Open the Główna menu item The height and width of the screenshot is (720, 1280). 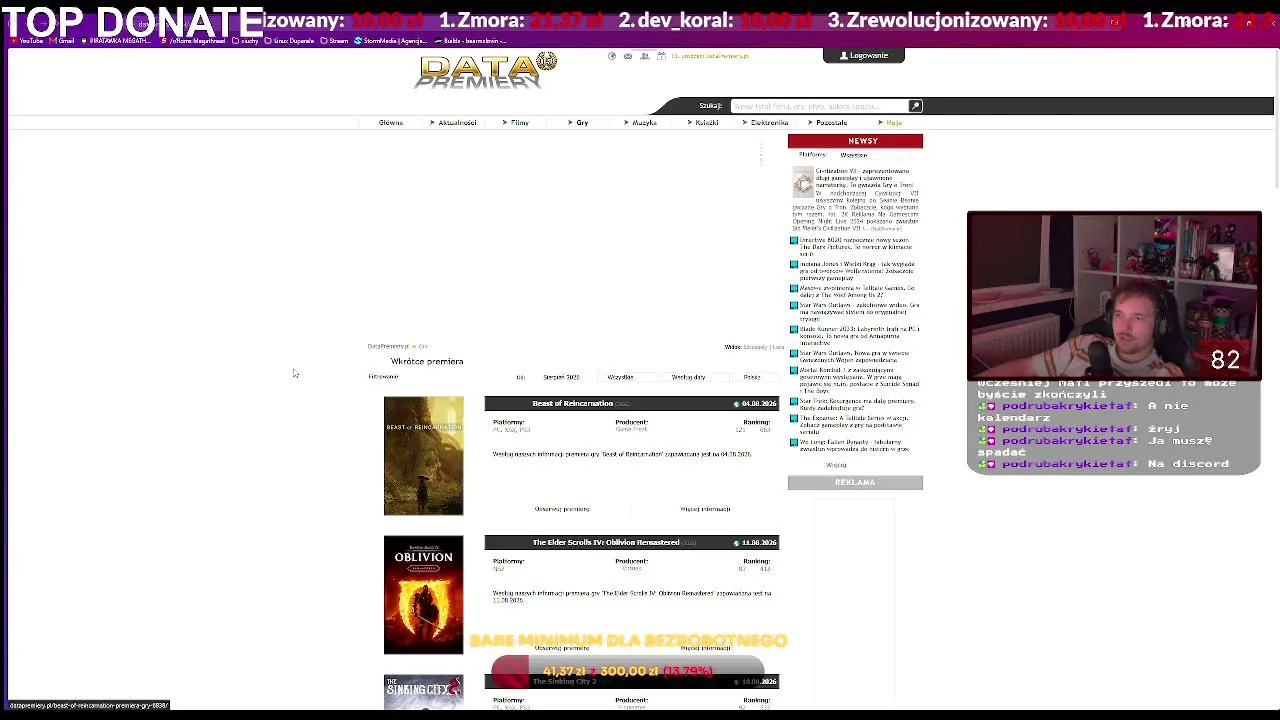tap(391, 123)
